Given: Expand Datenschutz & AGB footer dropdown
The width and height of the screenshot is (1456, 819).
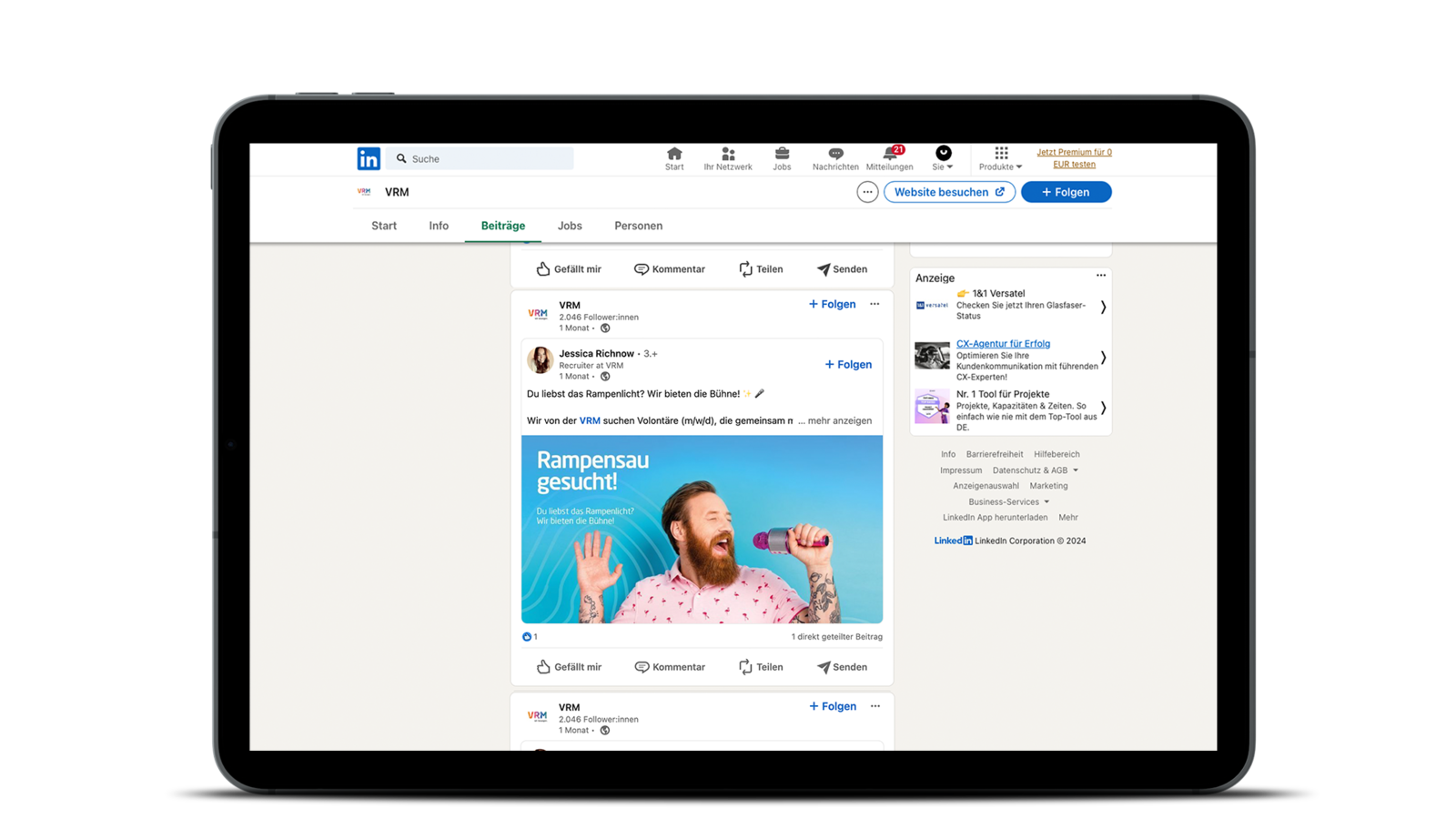Looking at the screenshot, I should [x=1036, y=470].
